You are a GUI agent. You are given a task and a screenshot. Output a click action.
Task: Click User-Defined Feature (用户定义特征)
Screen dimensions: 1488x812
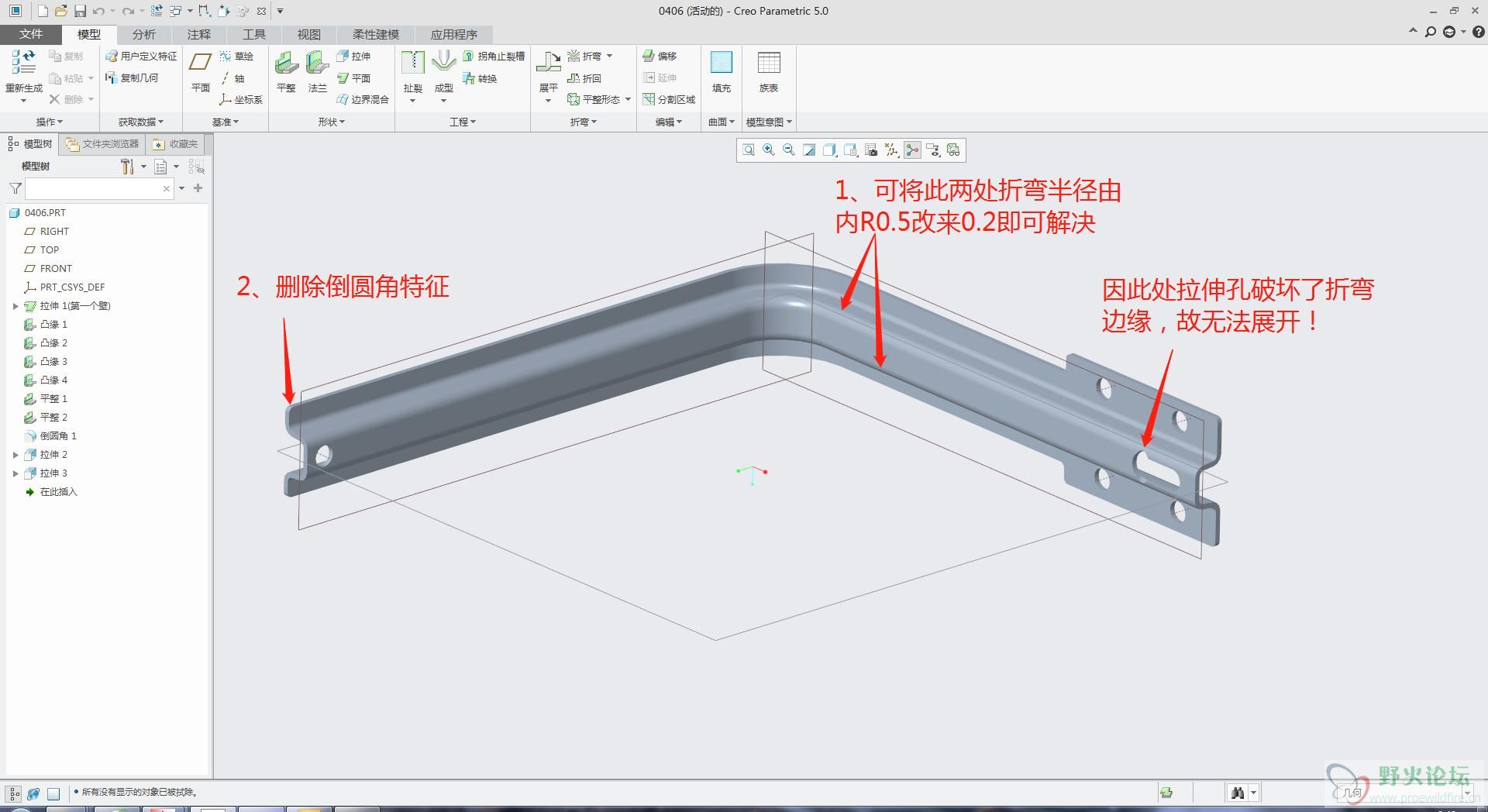[141, 56]
